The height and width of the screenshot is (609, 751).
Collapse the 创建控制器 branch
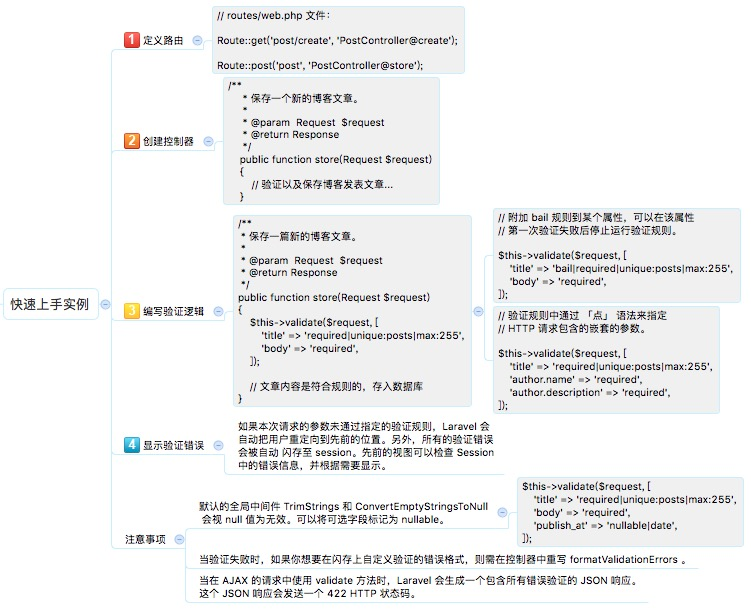click(208, 141)
